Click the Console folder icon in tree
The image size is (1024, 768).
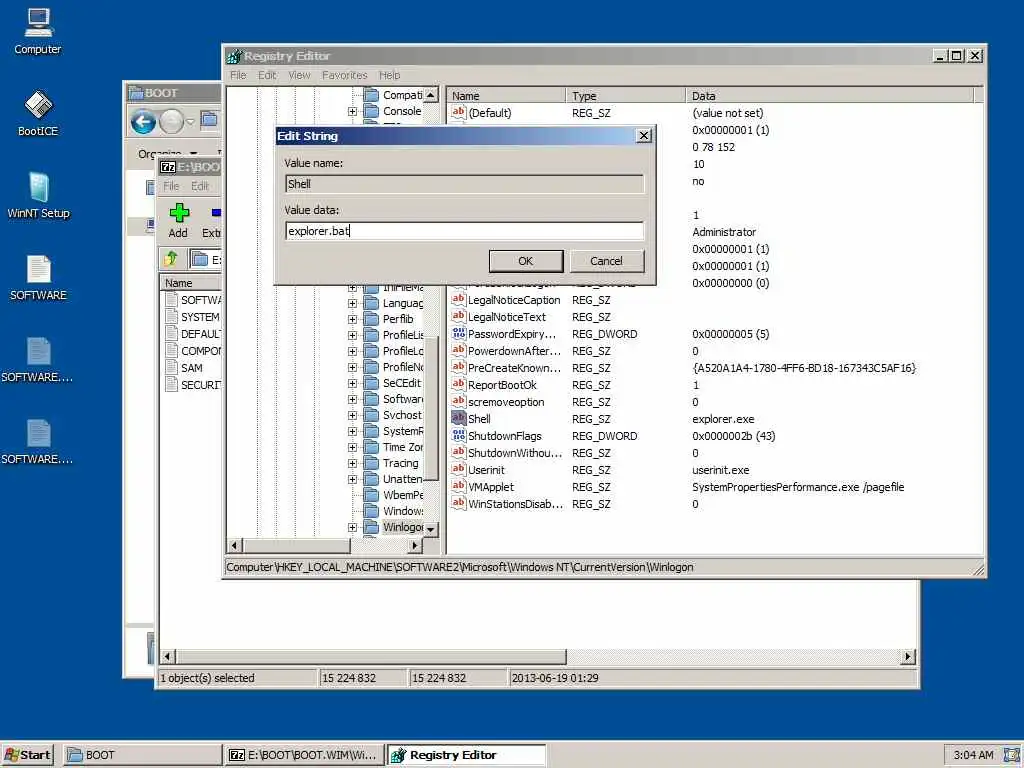[371, 111]
